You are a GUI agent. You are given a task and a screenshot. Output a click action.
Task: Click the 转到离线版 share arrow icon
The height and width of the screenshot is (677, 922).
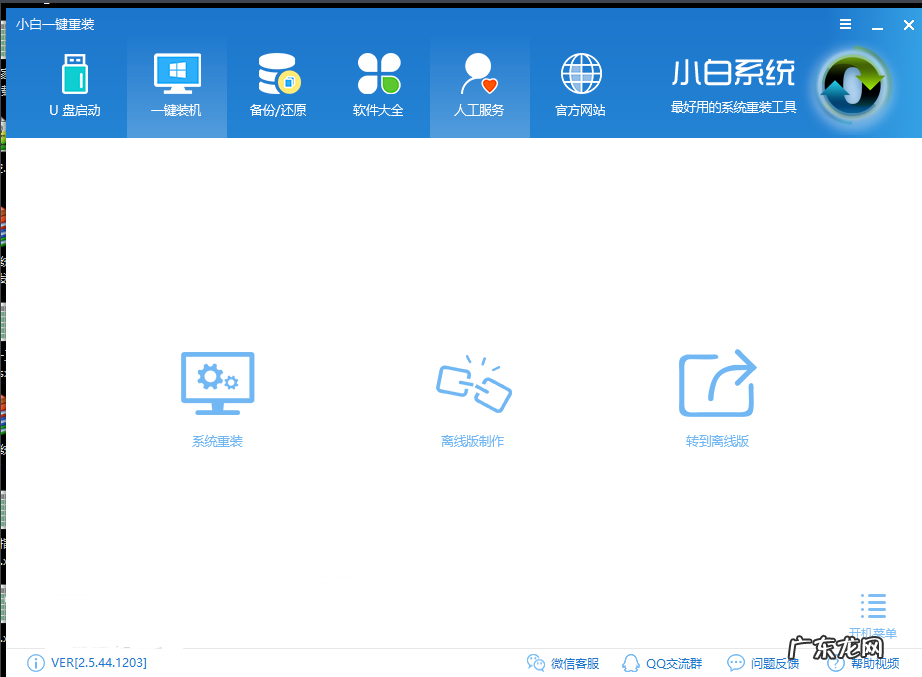pyautogui.click(x=717, y=383)
